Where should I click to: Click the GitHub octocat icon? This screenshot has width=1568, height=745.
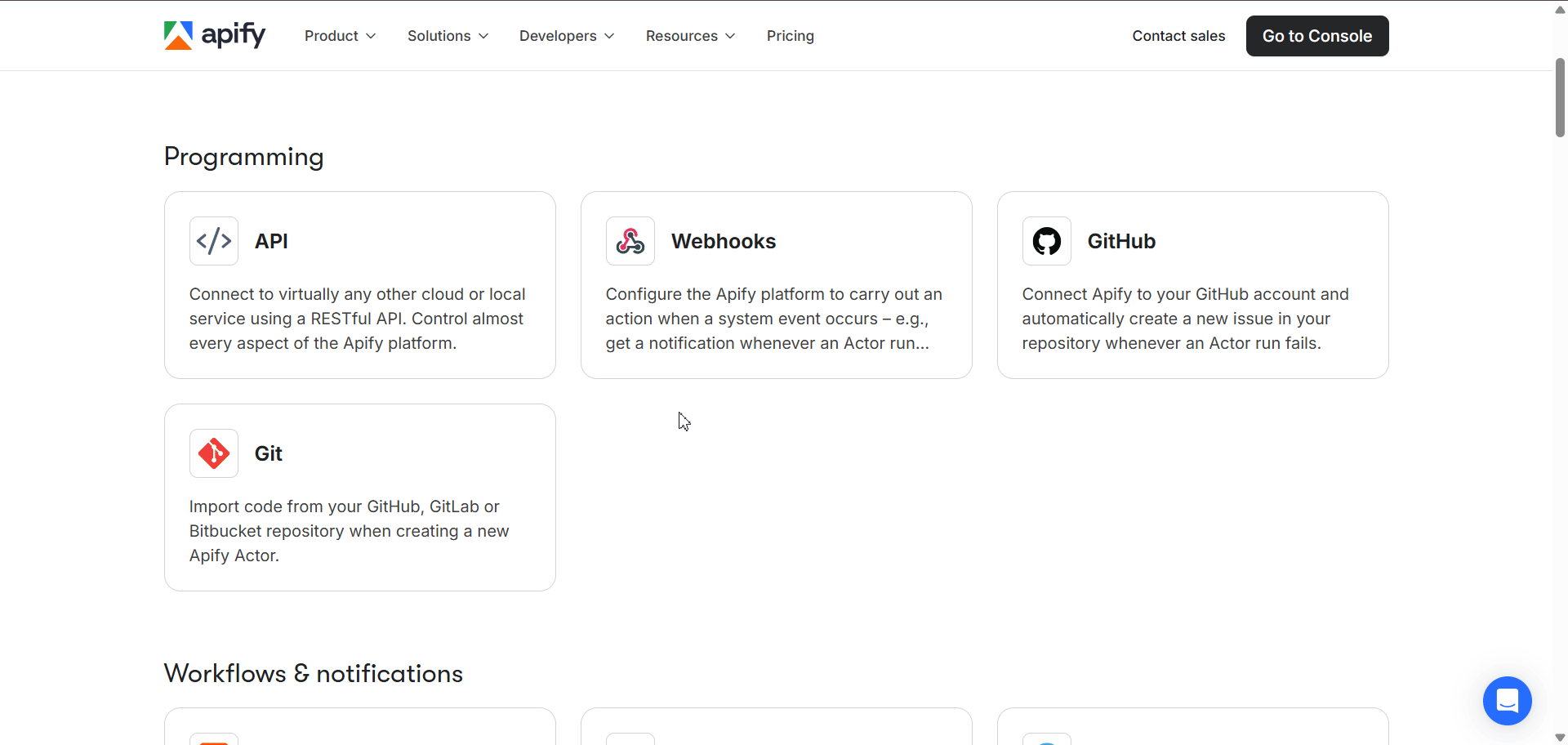tap(1047, 241)
